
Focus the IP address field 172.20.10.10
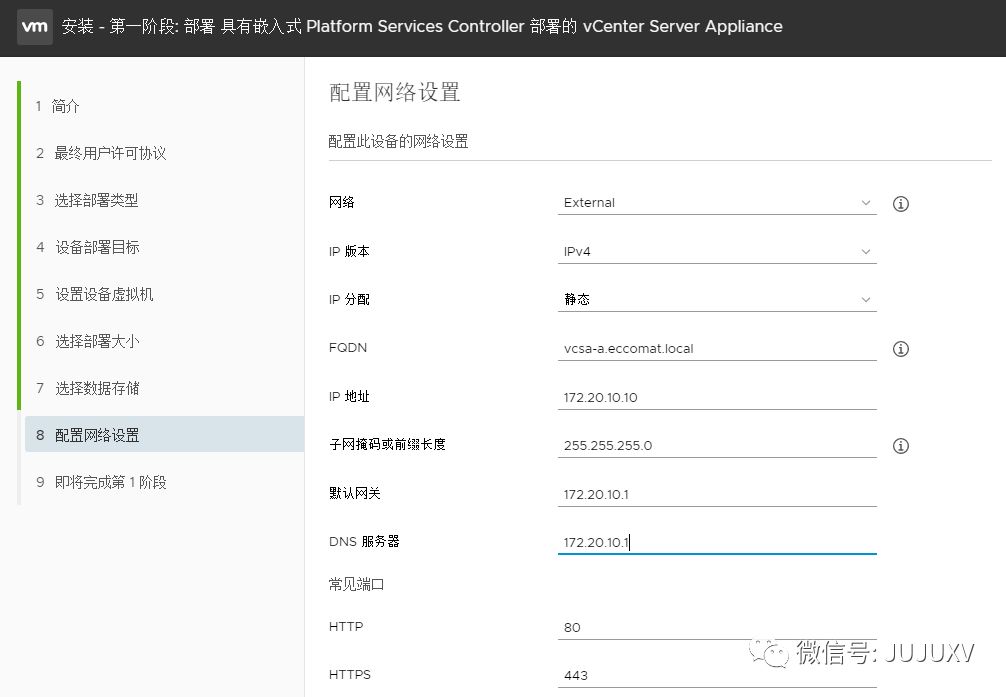pyautogui.click(x=717, y=397)
